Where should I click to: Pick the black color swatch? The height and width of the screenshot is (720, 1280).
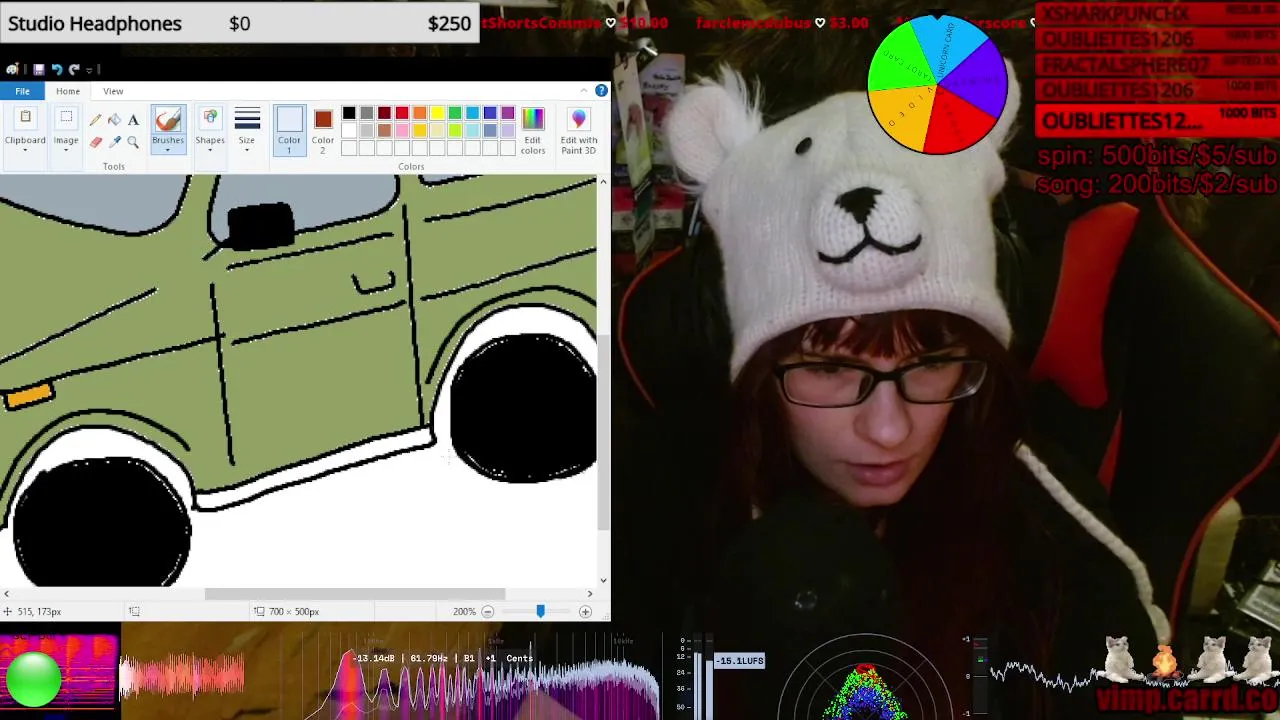(348, 113)
